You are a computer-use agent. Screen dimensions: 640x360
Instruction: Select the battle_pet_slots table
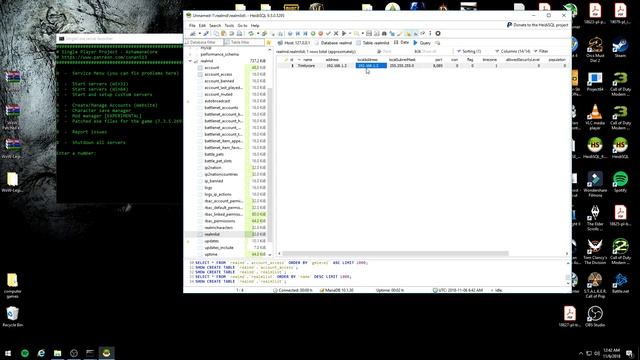(x=218, y=161)
